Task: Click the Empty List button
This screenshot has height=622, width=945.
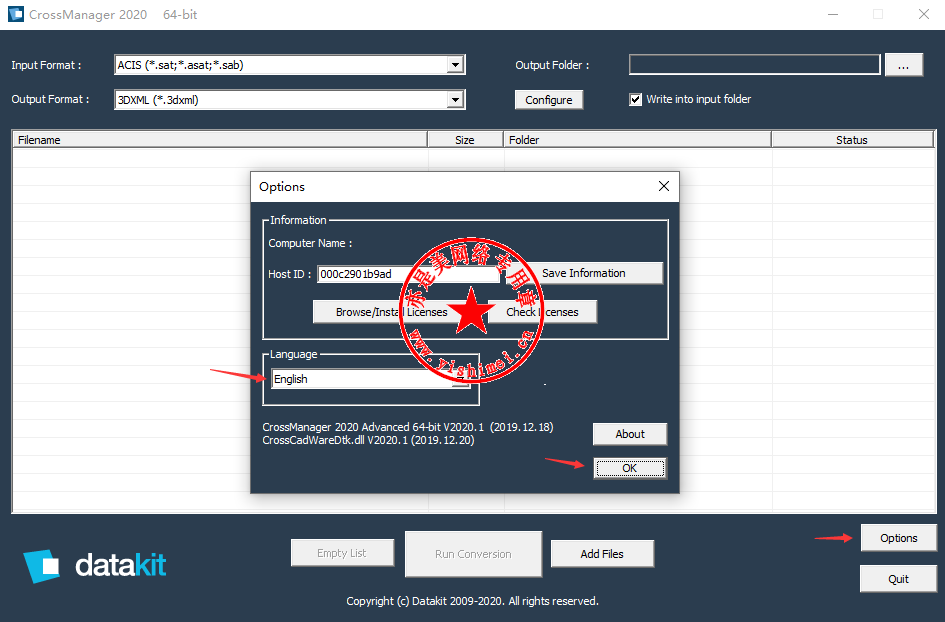Action: (342, 553)
